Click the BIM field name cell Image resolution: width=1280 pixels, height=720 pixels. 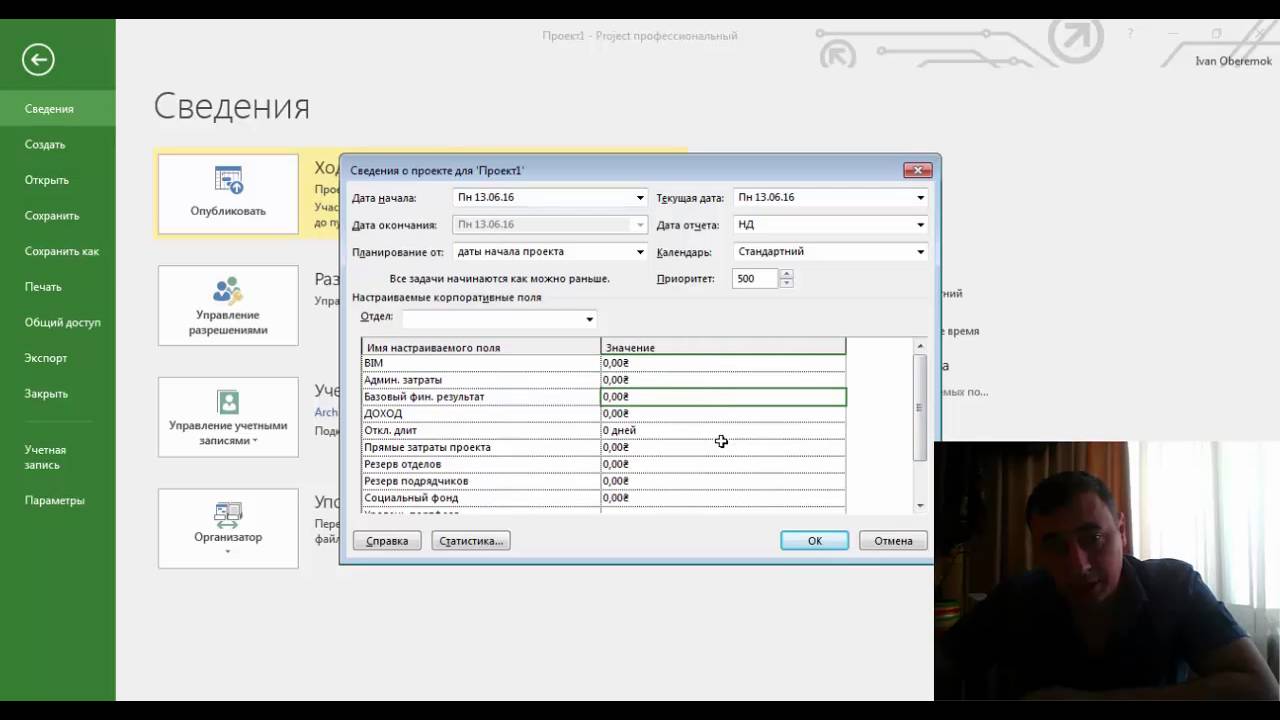click(481, 363)
